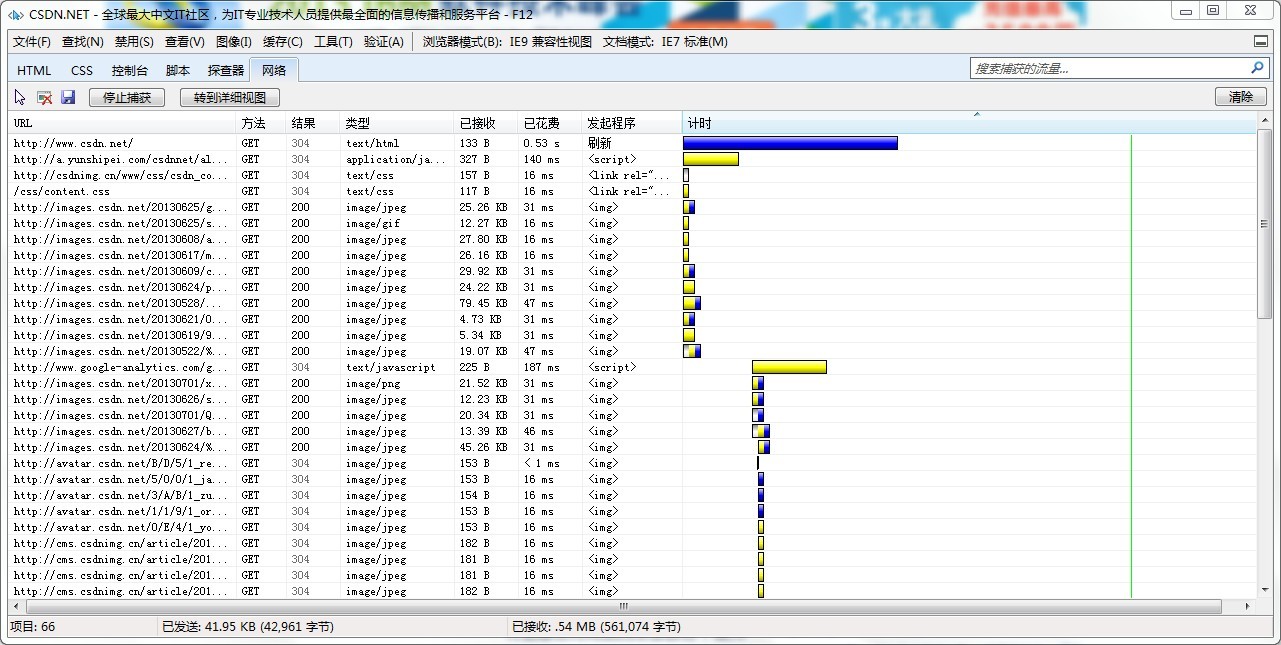Click the 187 ms time cell
This screenshot has width=1281, height=645.
pyautogui.click(x=542, y=367)
